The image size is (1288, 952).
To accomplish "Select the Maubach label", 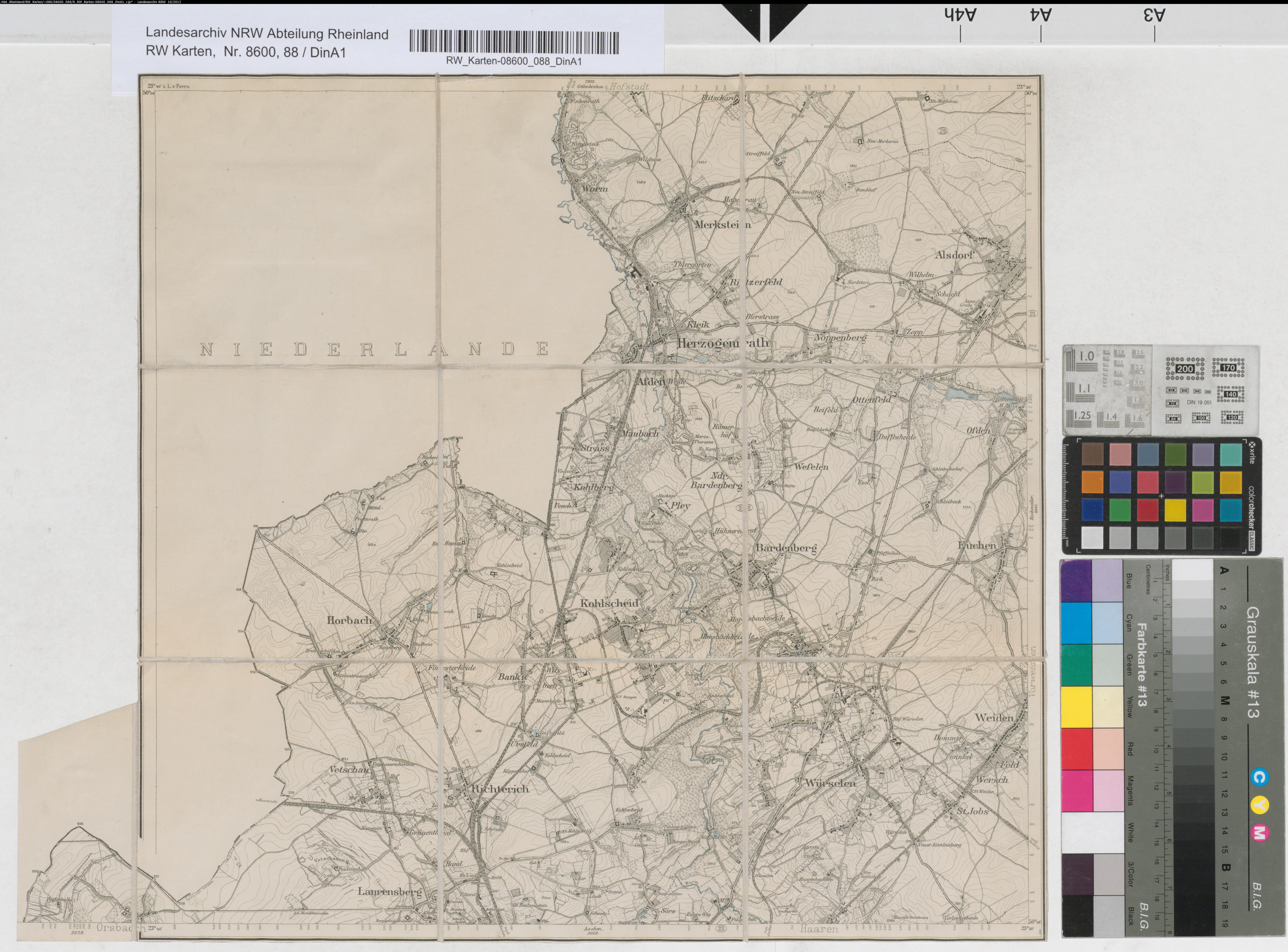I will click(x=640, y=433).
